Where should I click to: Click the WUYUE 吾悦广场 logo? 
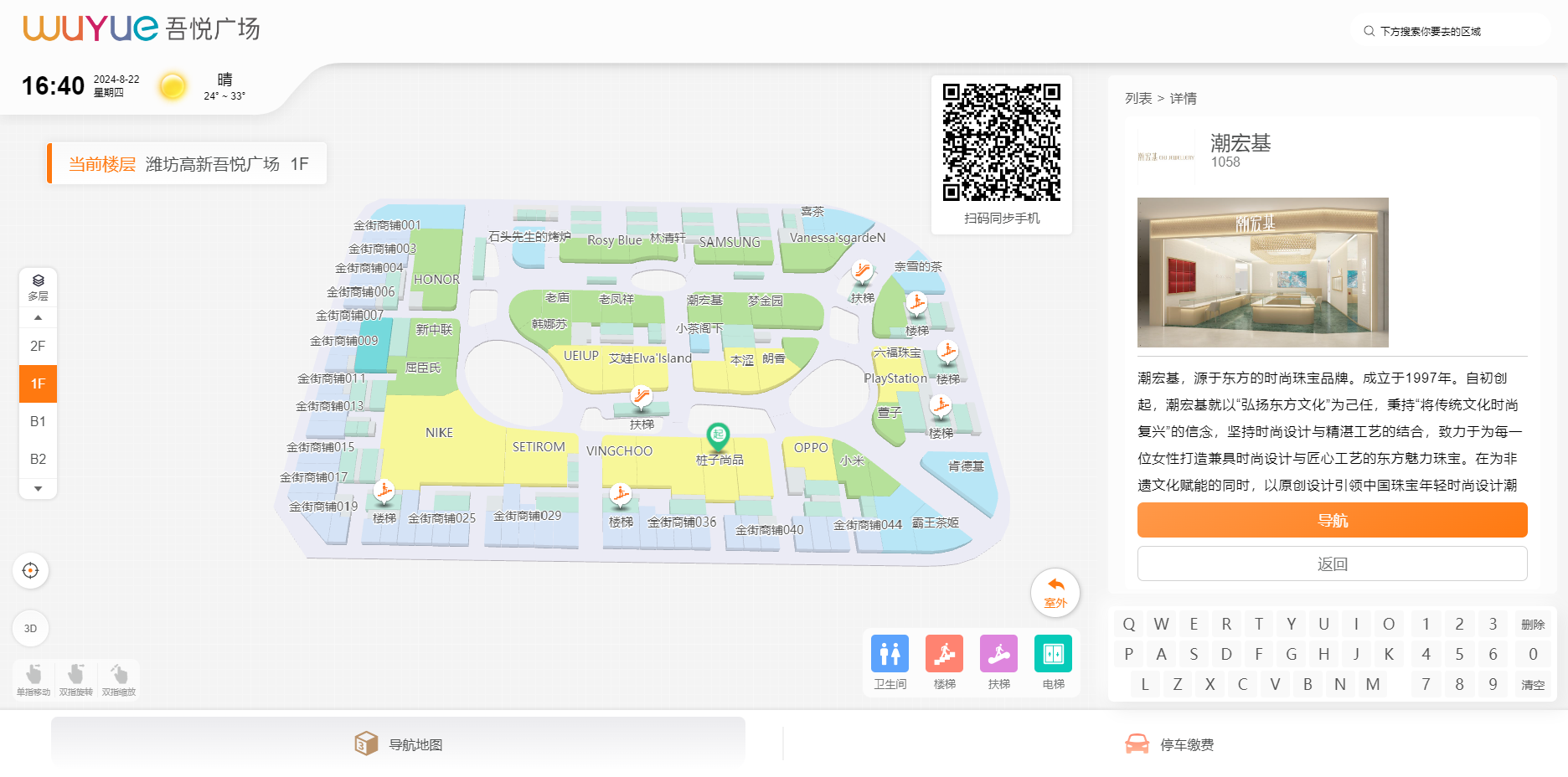click(141, 28)
